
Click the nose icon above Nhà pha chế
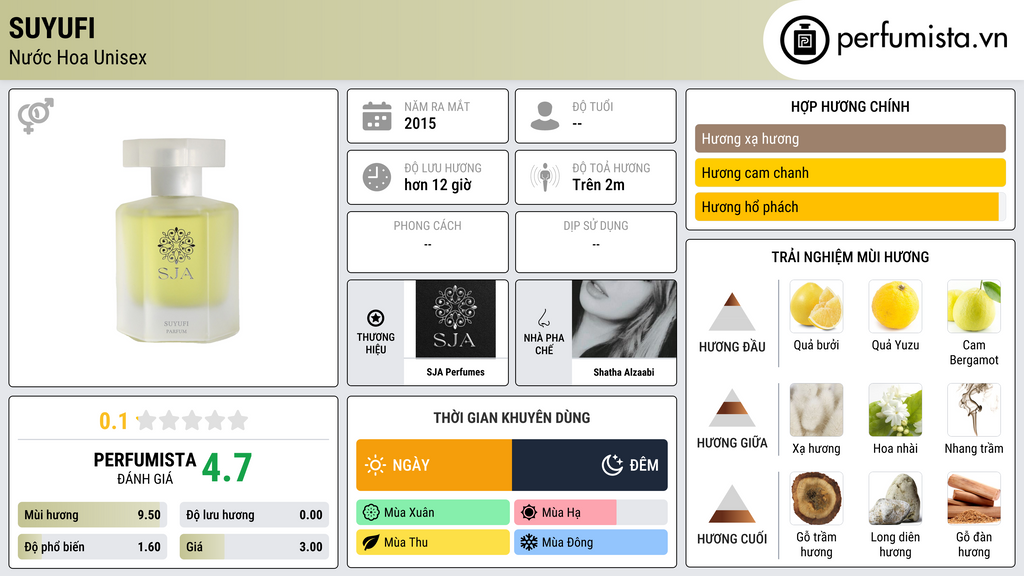pos(543,318)
